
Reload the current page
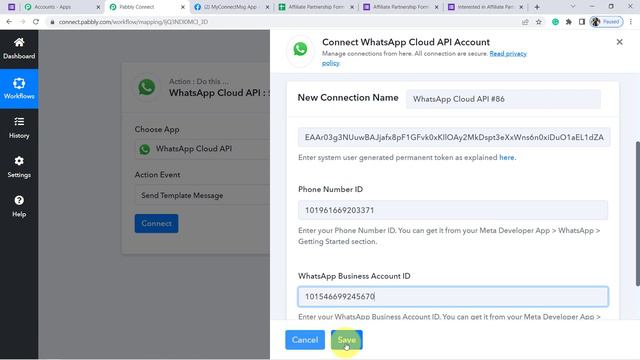tap(36, 22)
